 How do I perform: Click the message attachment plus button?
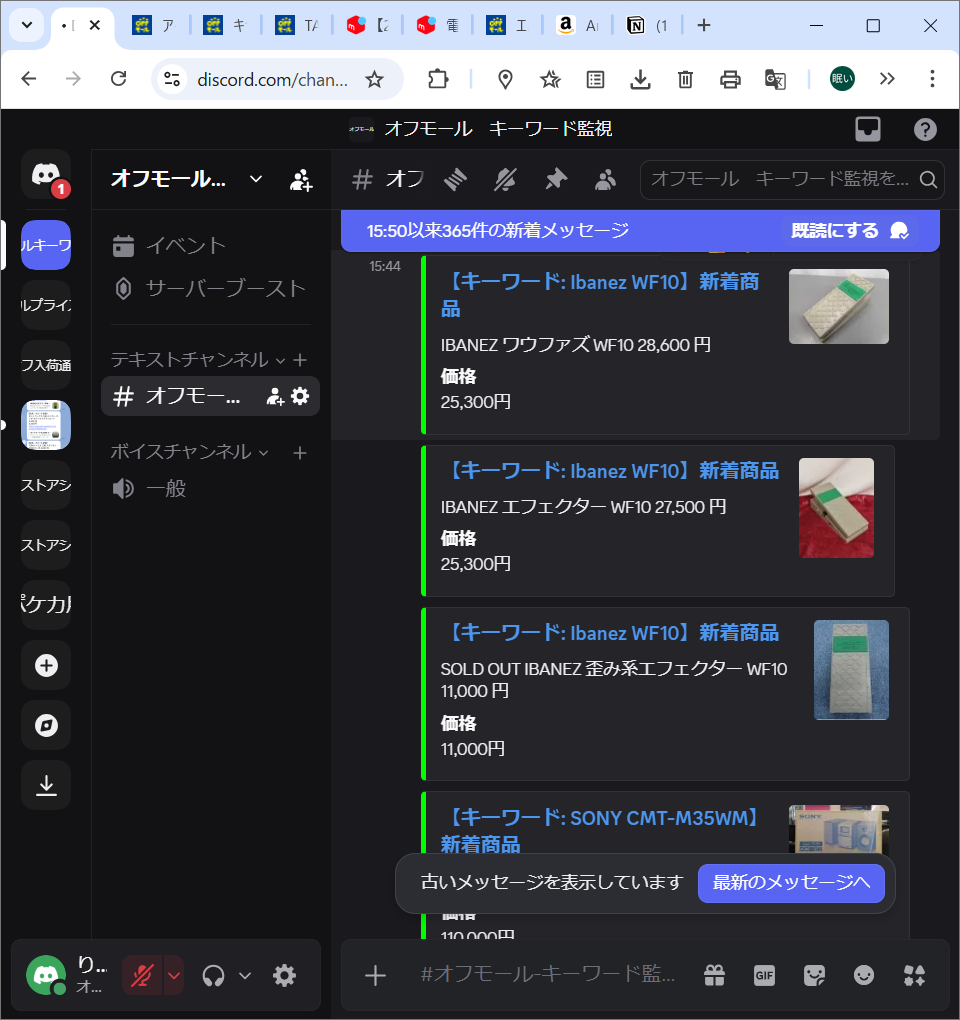[x=375, y=975]
